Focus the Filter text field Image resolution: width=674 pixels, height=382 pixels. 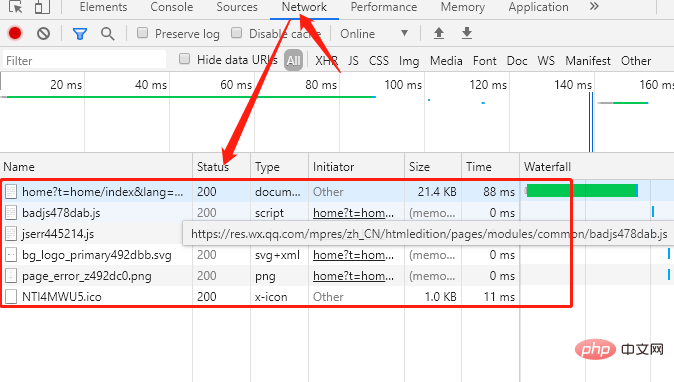coord(85,60)
